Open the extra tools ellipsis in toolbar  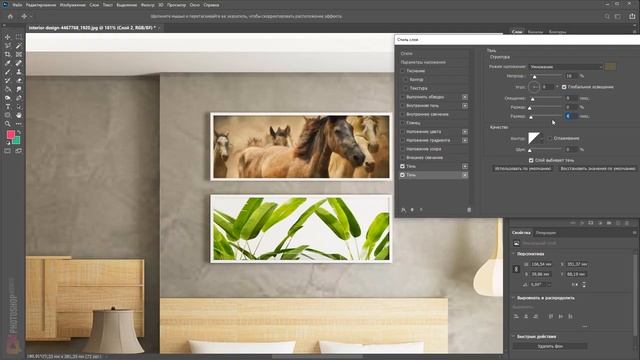[19, 124]
